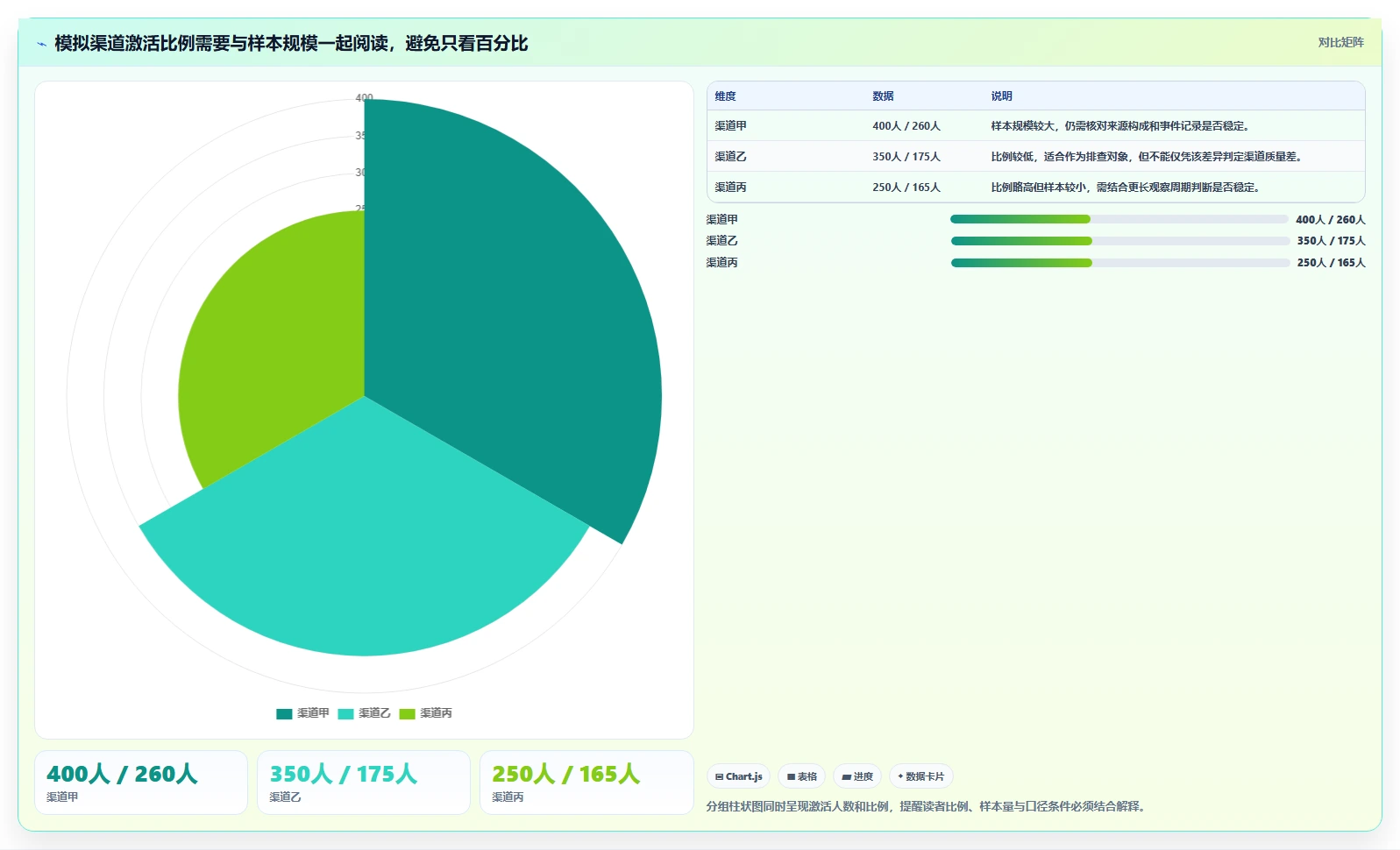Click the 渠道甲 progress bar
The image size is (1400, 850).
(1119, 219)
